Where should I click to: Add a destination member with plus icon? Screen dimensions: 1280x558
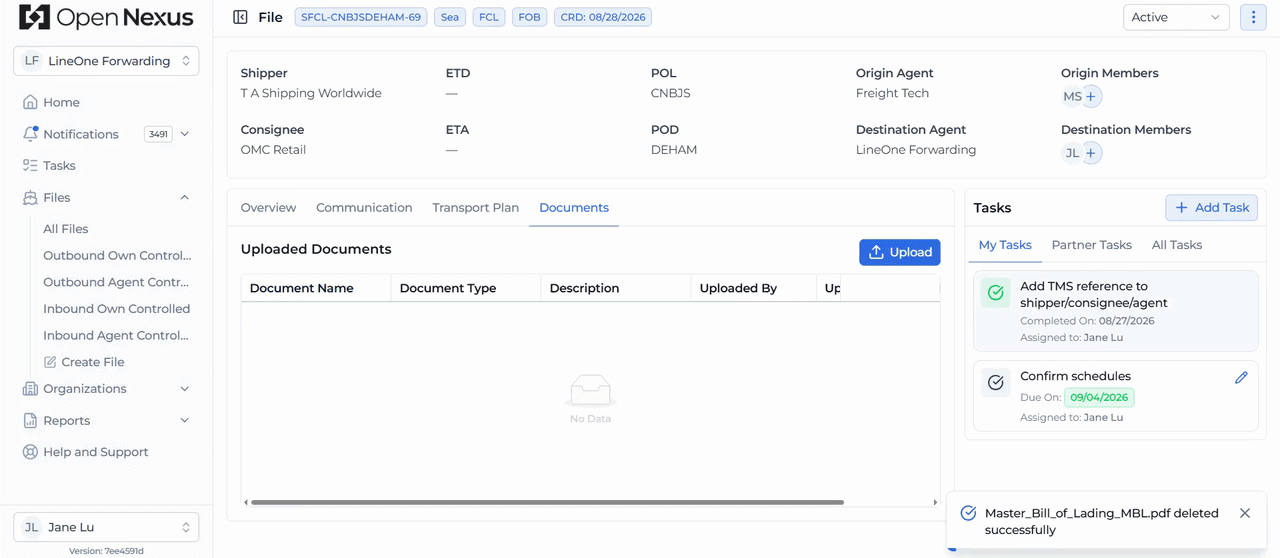pos(1091,153)
